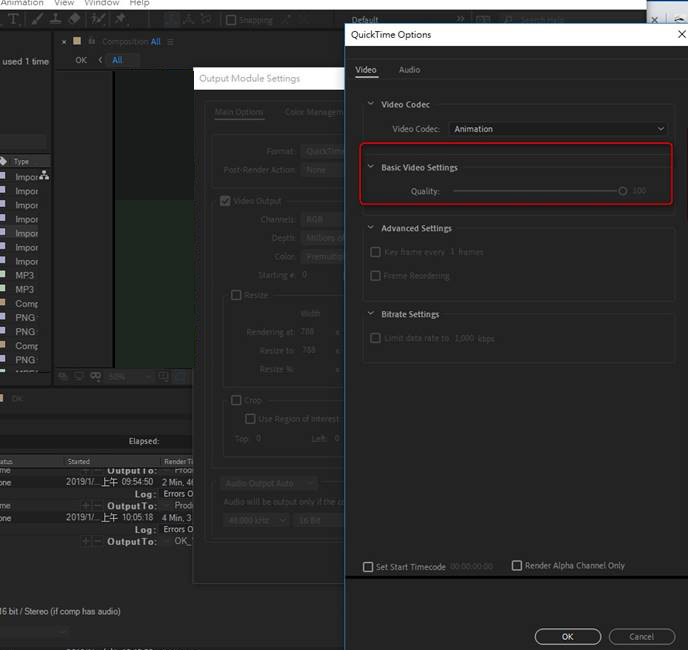
Task: Select Main Options tab in Output Module
Action: 239,112
